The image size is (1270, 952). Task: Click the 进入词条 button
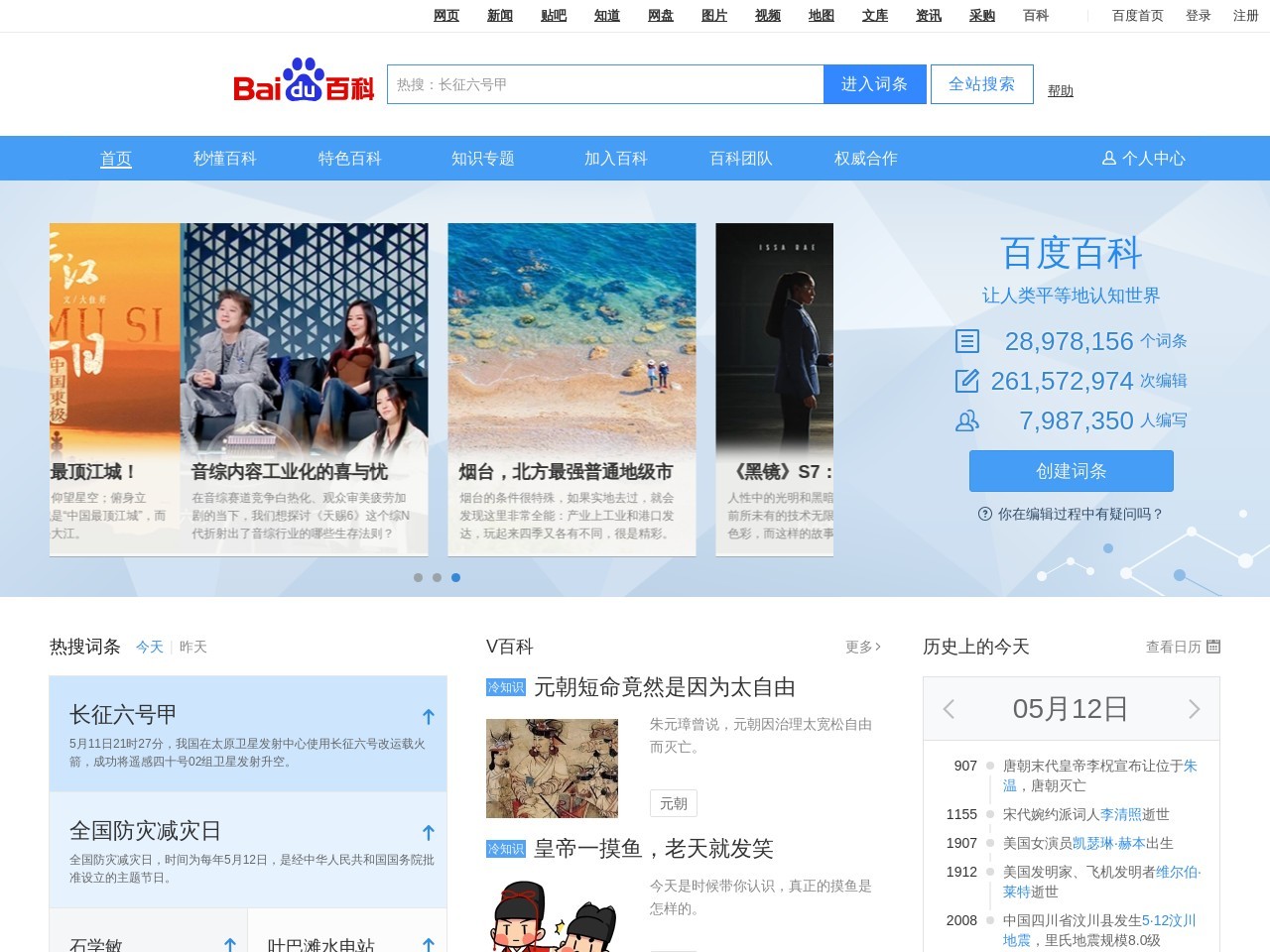(874, 84)
